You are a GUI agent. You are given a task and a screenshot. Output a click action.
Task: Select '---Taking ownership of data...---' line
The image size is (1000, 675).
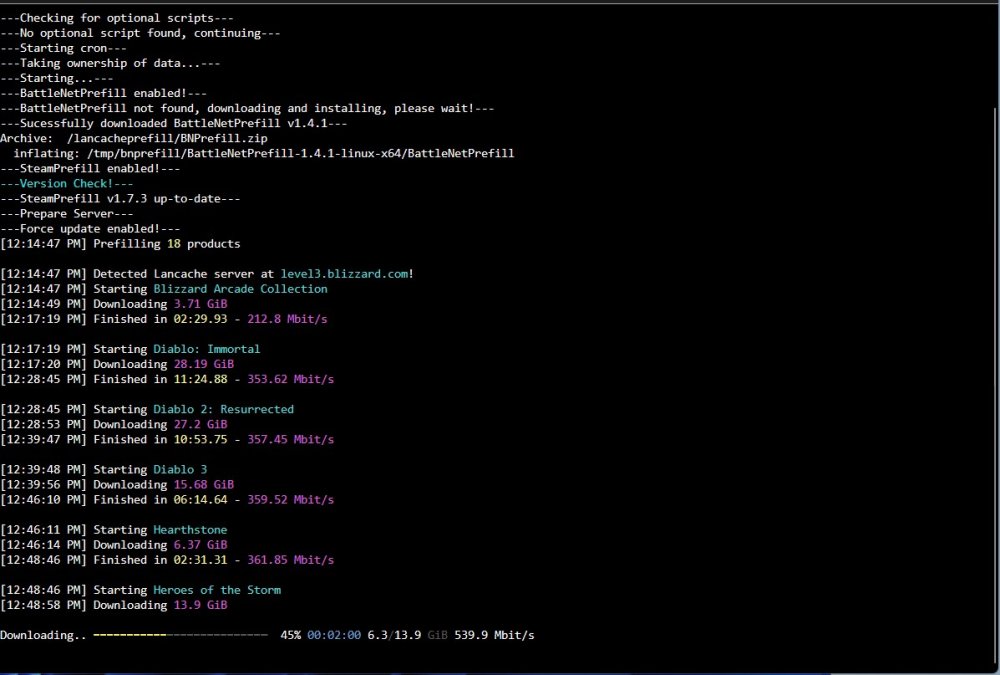110,63
